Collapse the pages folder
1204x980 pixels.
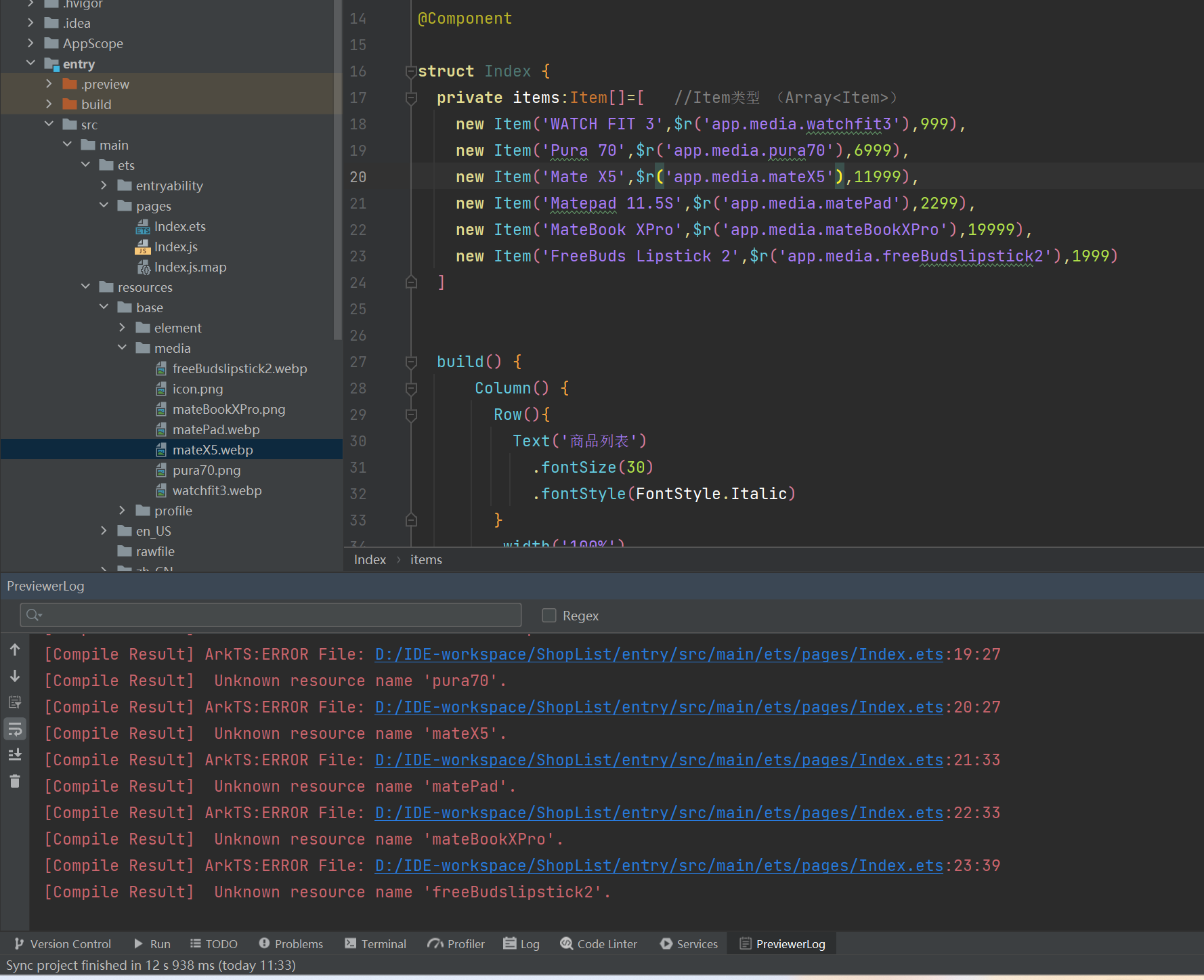point(104,205)
